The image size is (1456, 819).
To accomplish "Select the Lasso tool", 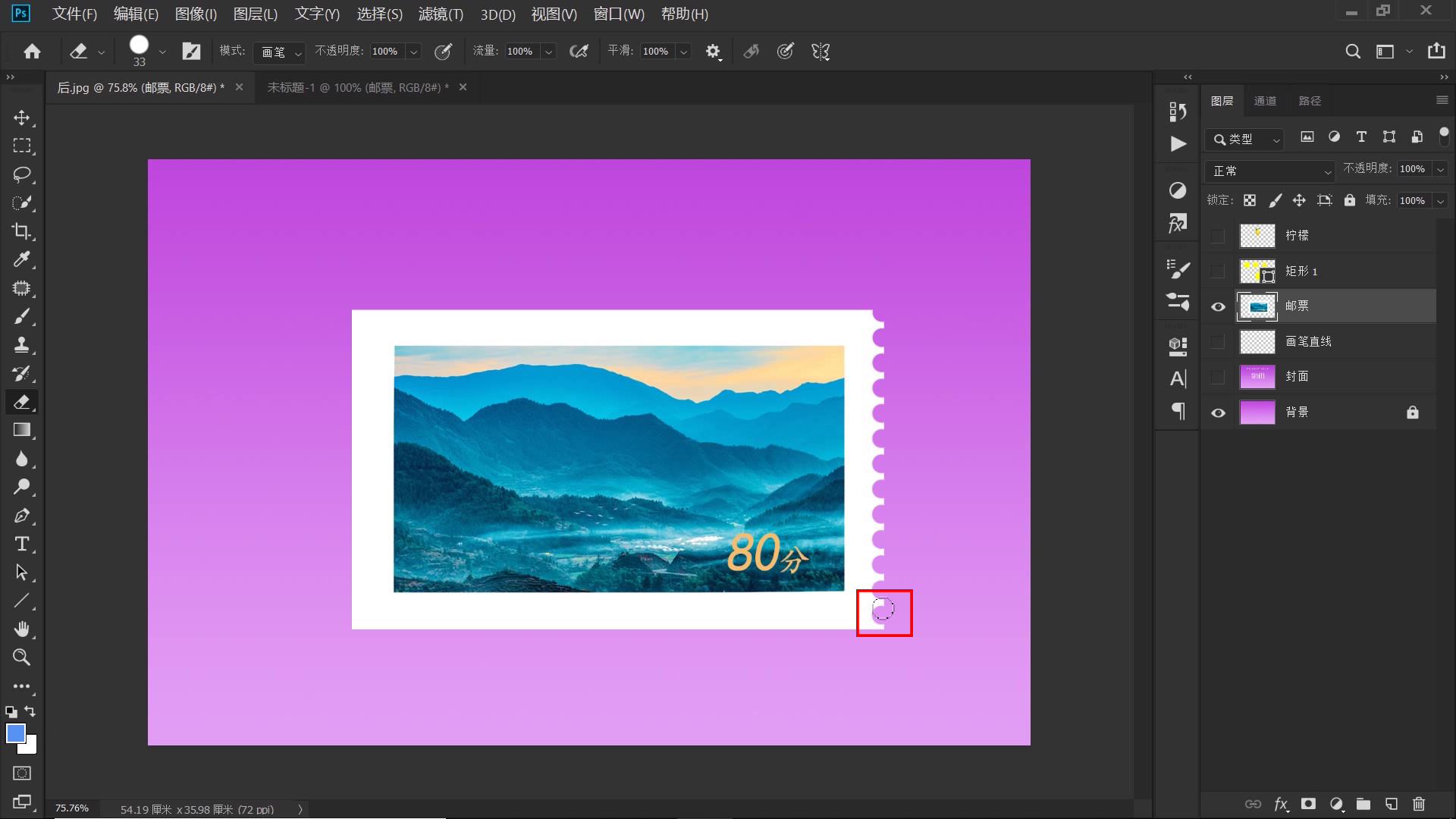I will pyautogui.click(x=21, y=174).
